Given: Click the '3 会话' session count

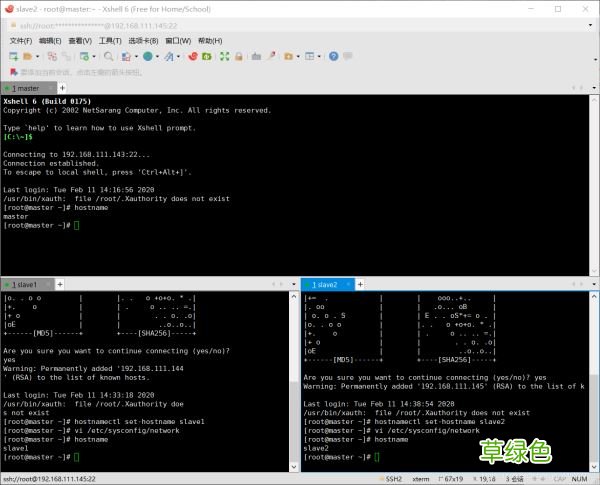Looking at the screenshot, I should tap(514, 479).
